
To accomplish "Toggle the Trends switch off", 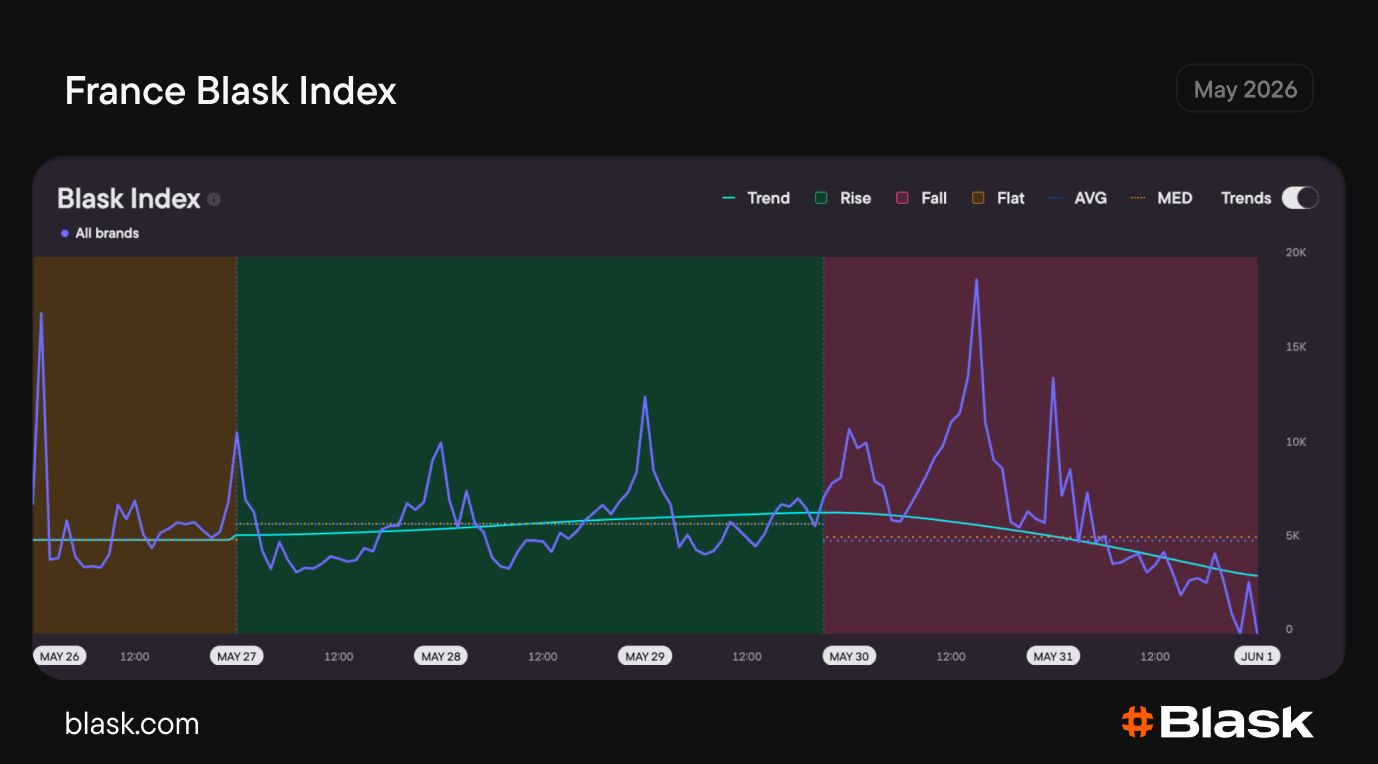I will [1300, 198].
